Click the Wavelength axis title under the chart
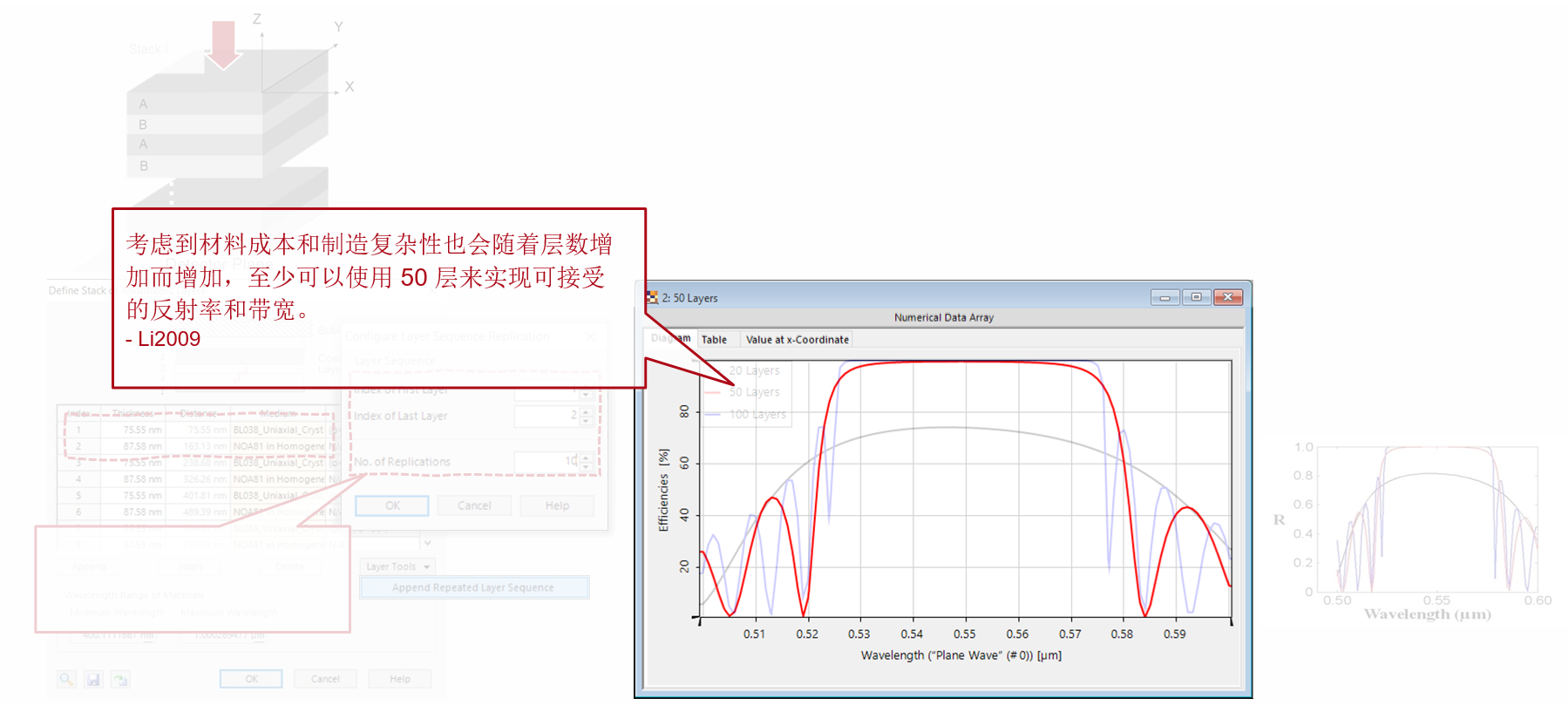Image resolution: width=1568 pixels, height=705 pixels. click(961, 655)
